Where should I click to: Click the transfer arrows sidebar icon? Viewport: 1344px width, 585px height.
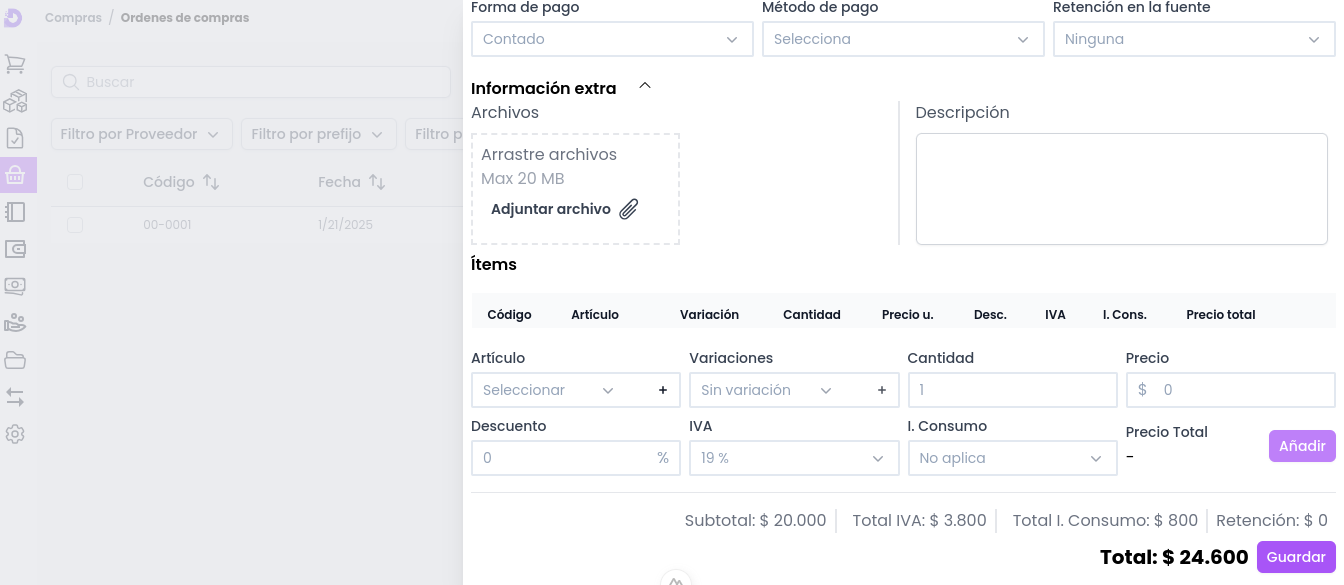tap(15, 397)
